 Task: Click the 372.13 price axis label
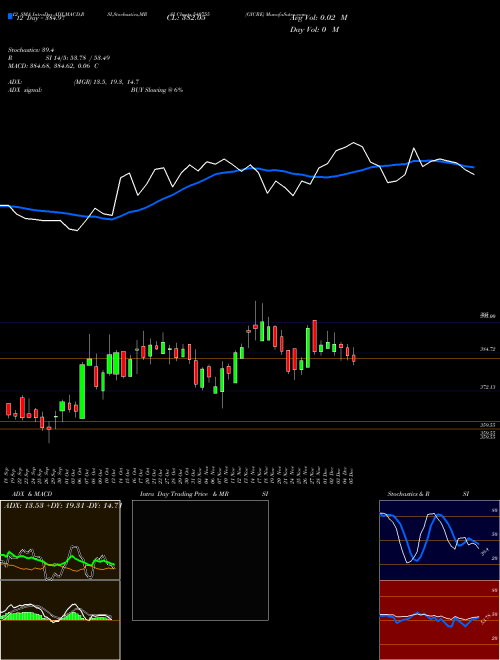[x=487, y=386]
